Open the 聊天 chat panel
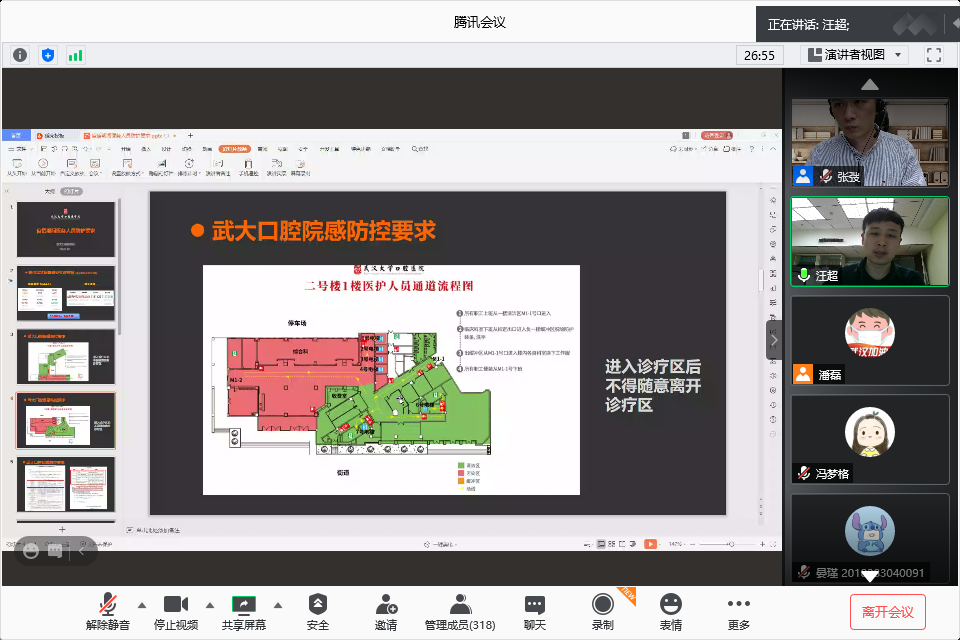Screen dimensions: 960x640 534,612
